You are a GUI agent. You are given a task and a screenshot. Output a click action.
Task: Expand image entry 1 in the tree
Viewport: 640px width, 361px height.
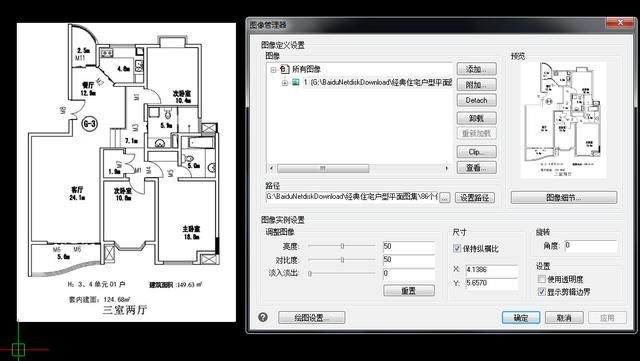coord(284,83)
